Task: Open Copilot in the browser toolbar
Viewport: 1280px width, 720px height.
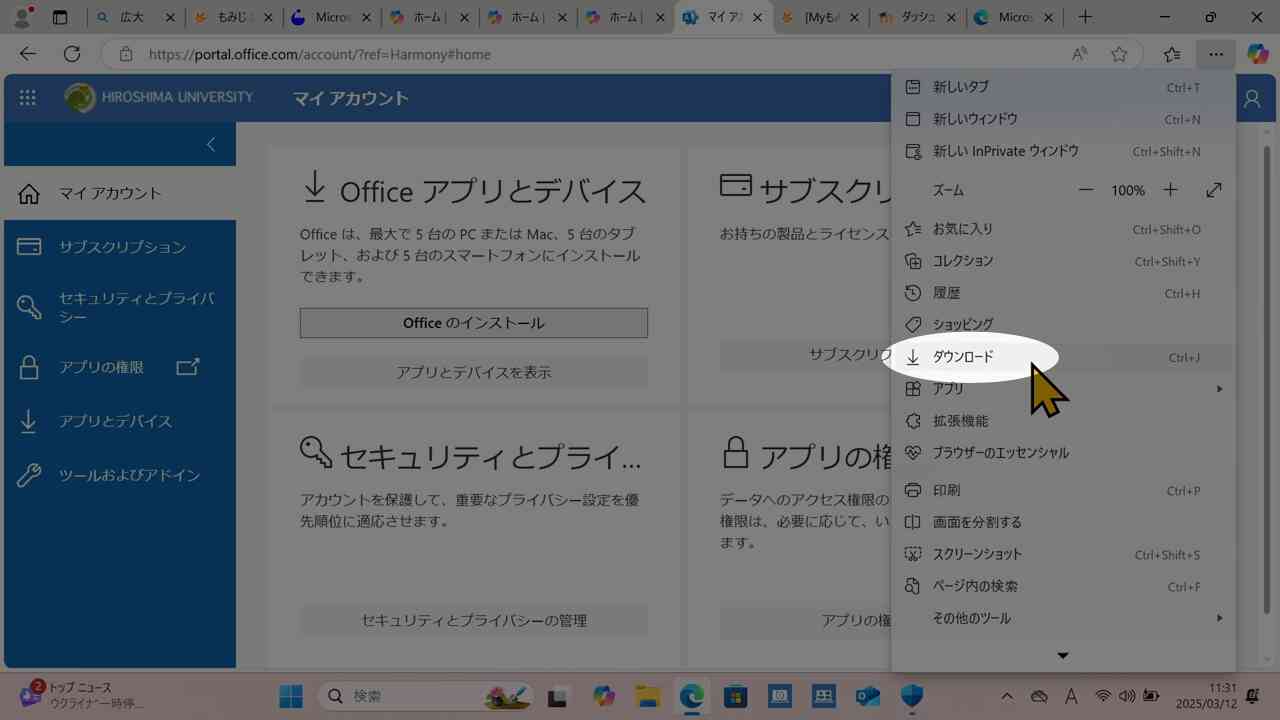Action: tap(1257, 54)
